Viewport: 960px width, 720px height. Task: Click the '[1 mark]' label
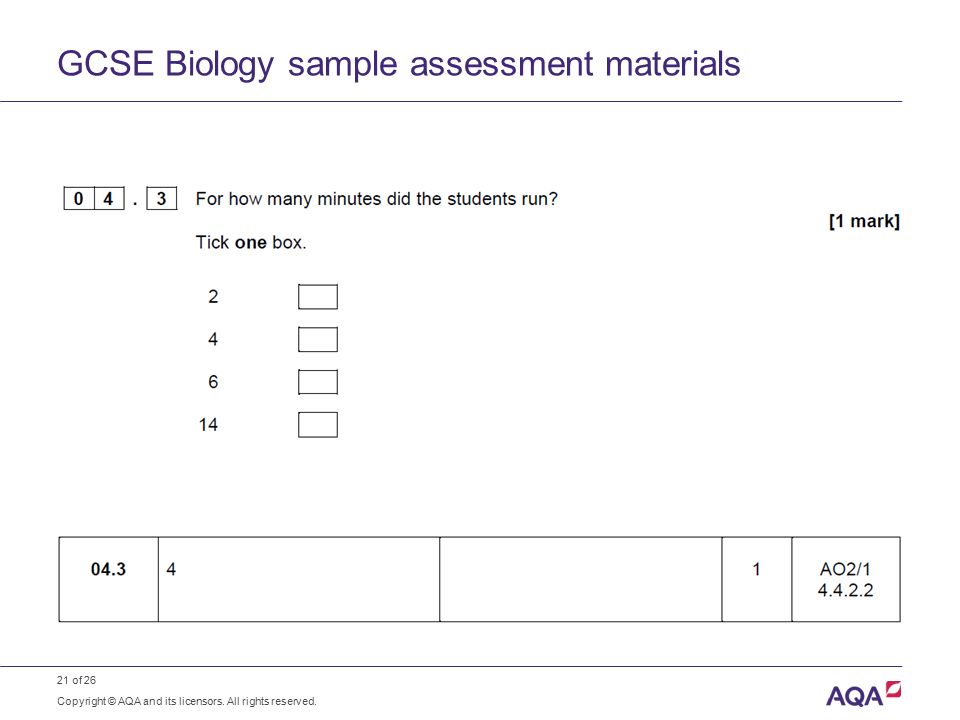(864, 221)
